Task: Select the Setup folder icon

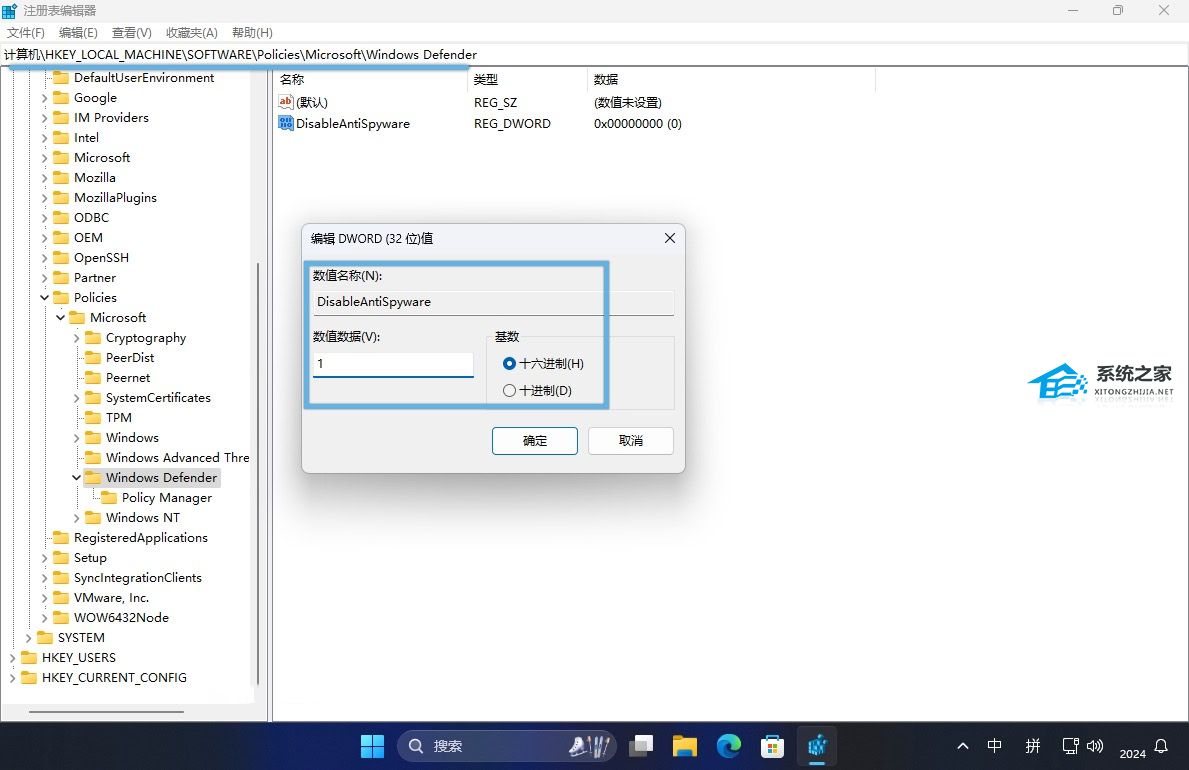Action: click(61, 558)
